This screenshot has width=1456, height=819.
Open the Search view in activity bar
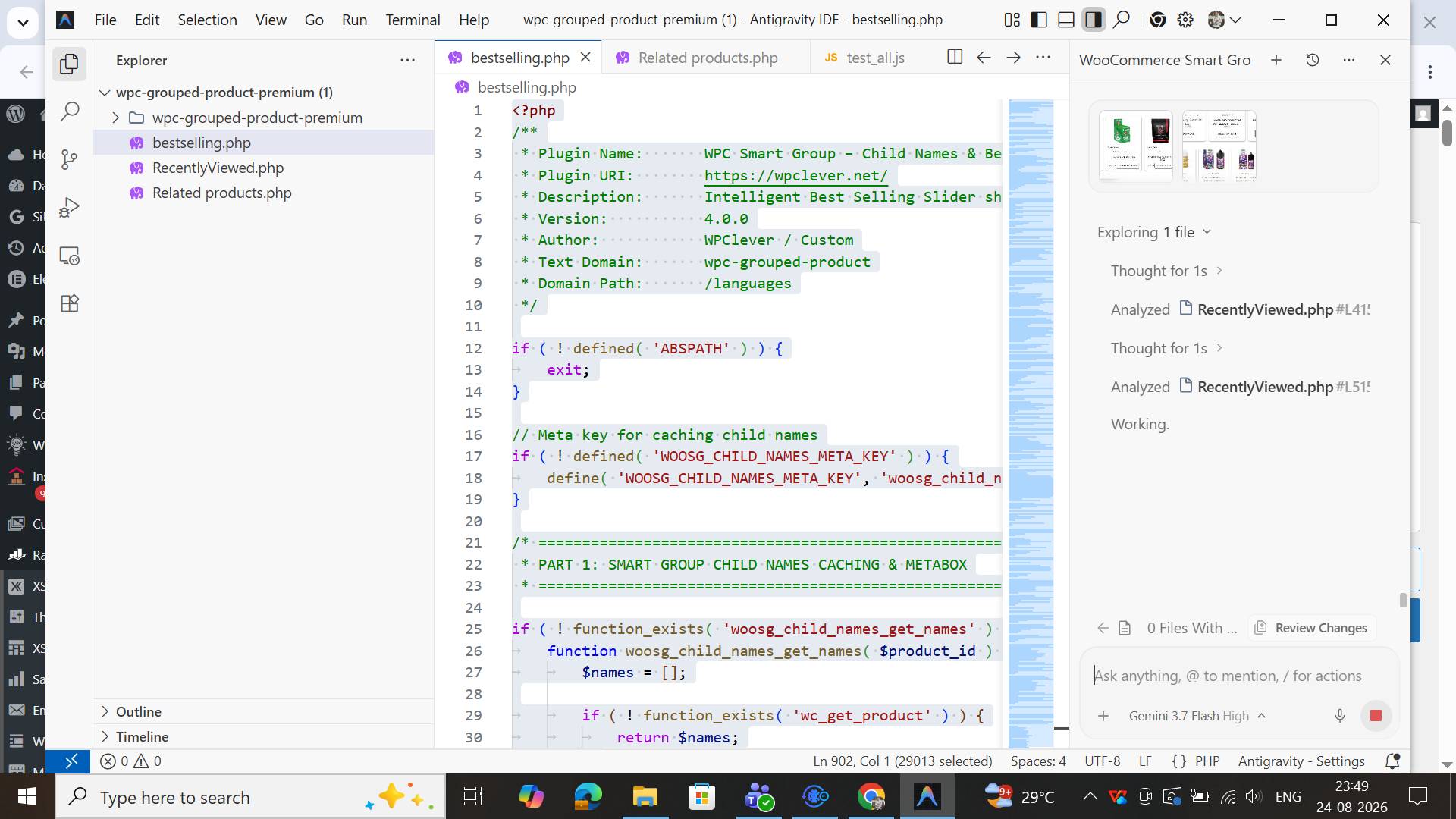point(70,111)
